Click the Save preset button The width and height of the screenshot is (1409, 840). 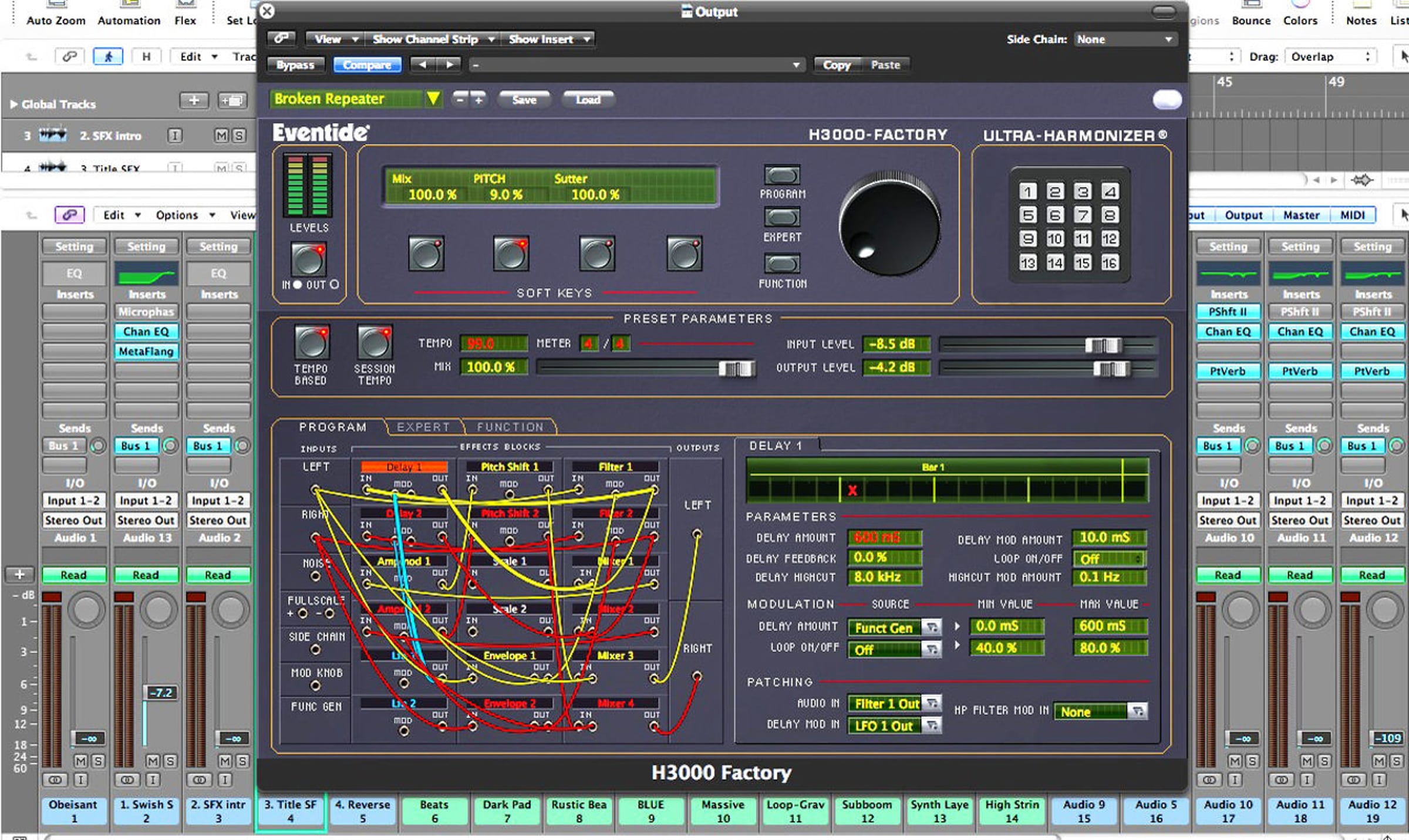[524, 100]
